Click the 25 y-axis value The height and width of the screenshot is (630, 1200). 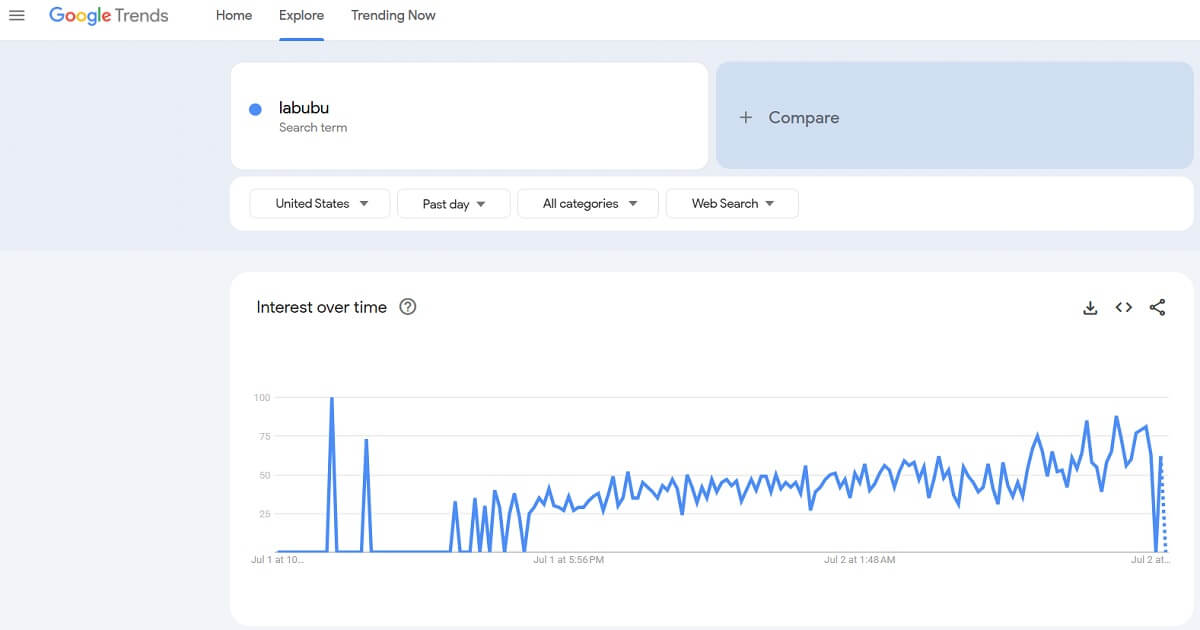tap(264, 514)
